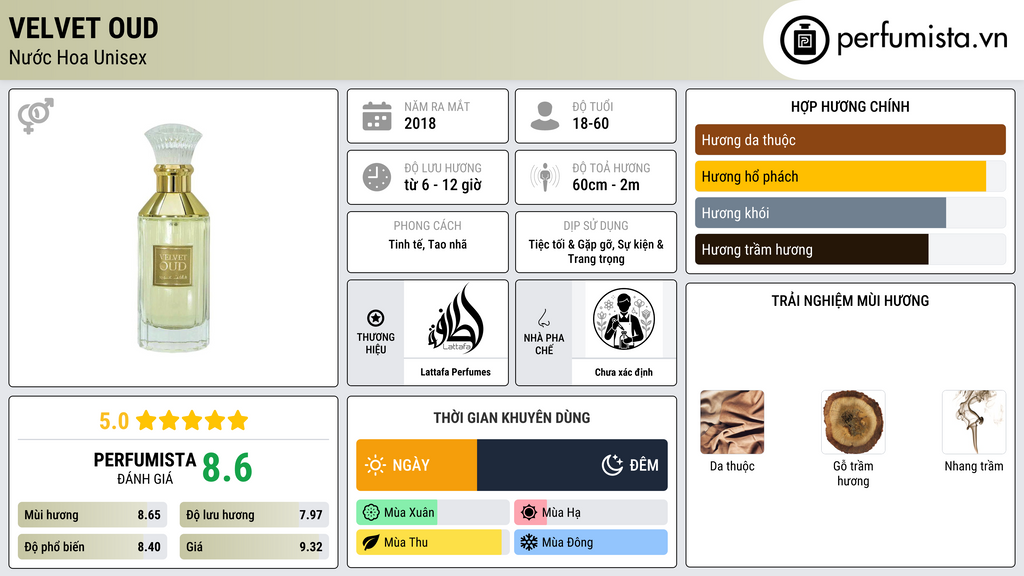Click the nose icon above Nhà pha chế
1024x576 pixels.
coord(543,318)
